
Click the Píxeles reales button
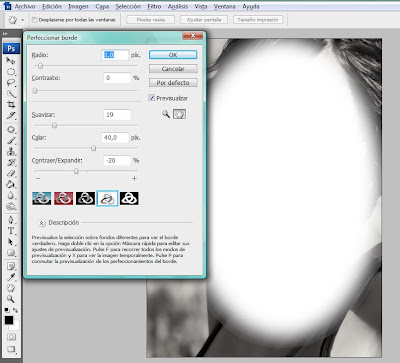pyautogui.click(x=151, y=20)
